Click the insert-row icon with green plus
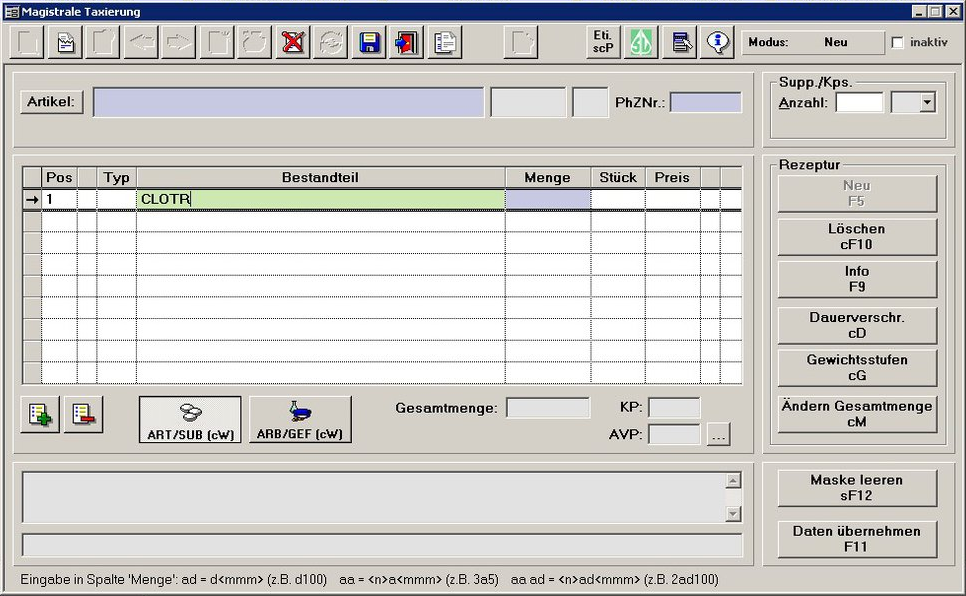Image resolution: width=966 pixels, height=596 pixels. click(x=38, y=414)
